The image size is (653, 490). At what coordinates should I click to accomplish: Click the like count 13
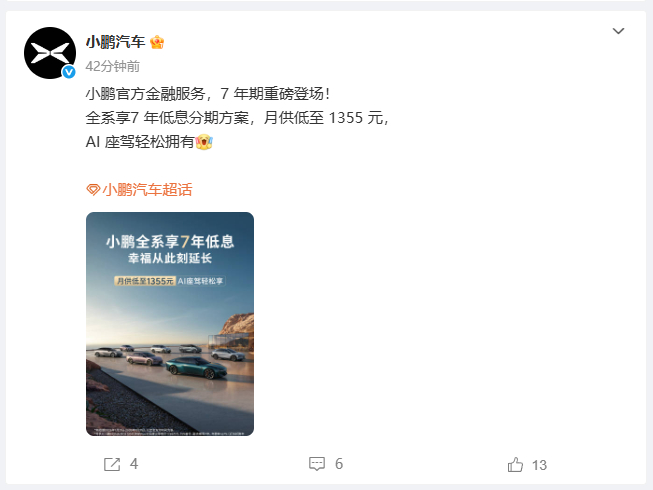(x=539, y=465)
